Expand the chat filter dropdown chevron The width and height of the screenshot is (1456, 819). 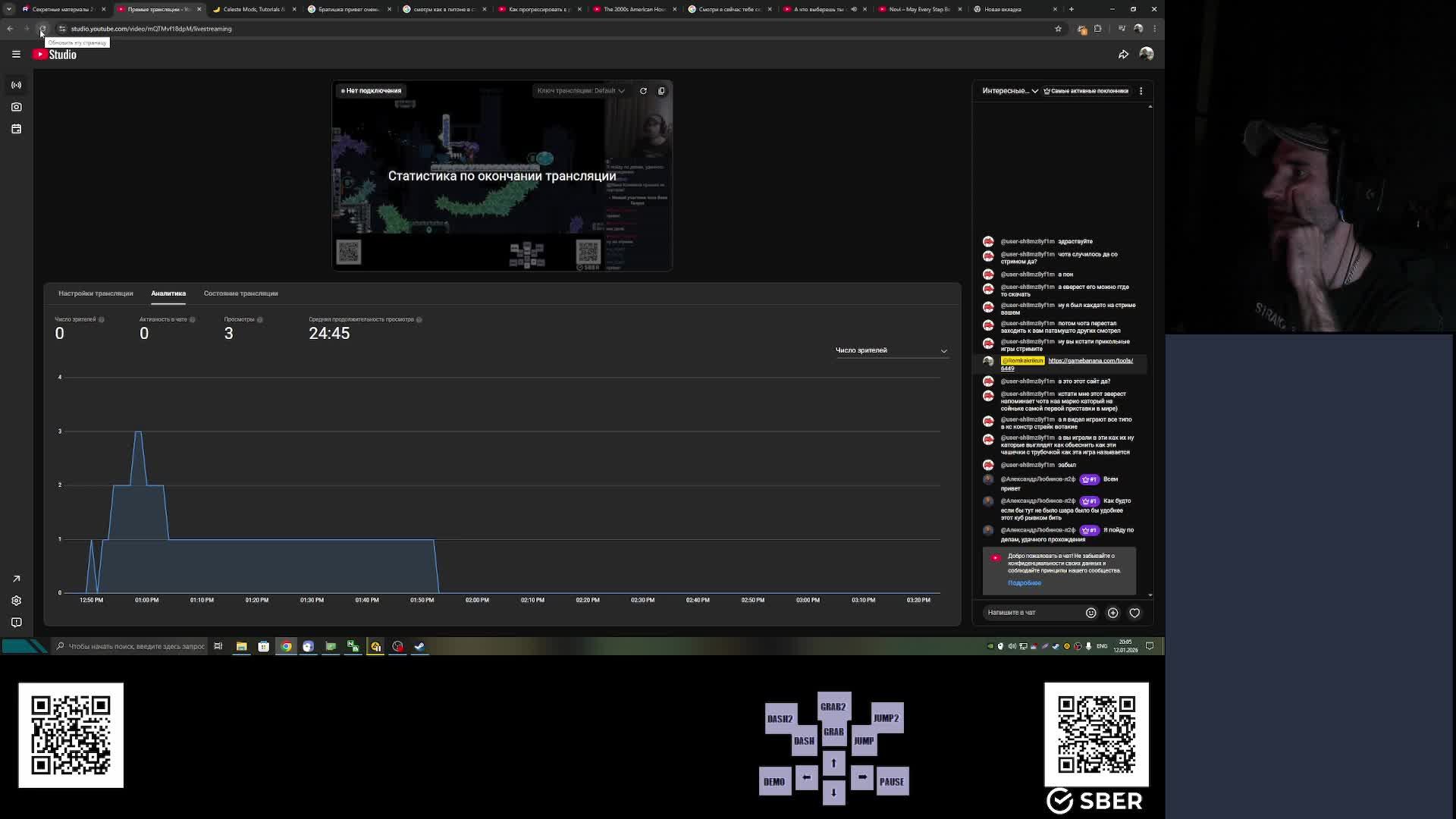tap(1034, 91)
